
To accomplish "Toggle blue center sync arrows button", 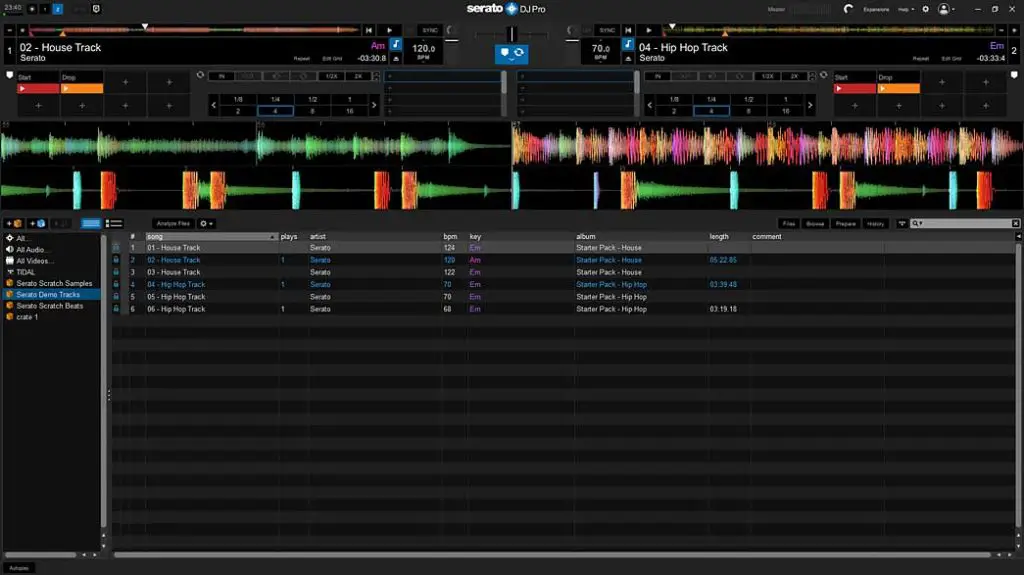I will (x=519, y=52).
